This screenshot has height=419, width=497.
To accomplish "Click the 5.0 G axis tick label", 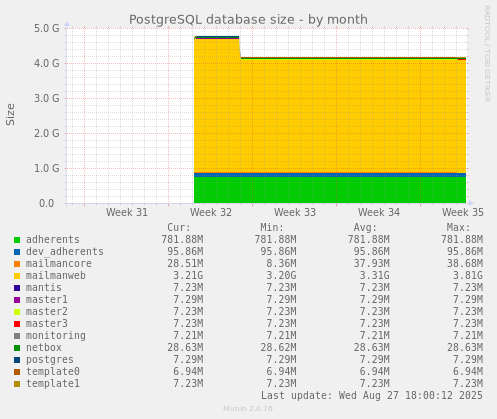I will (47, 28).
